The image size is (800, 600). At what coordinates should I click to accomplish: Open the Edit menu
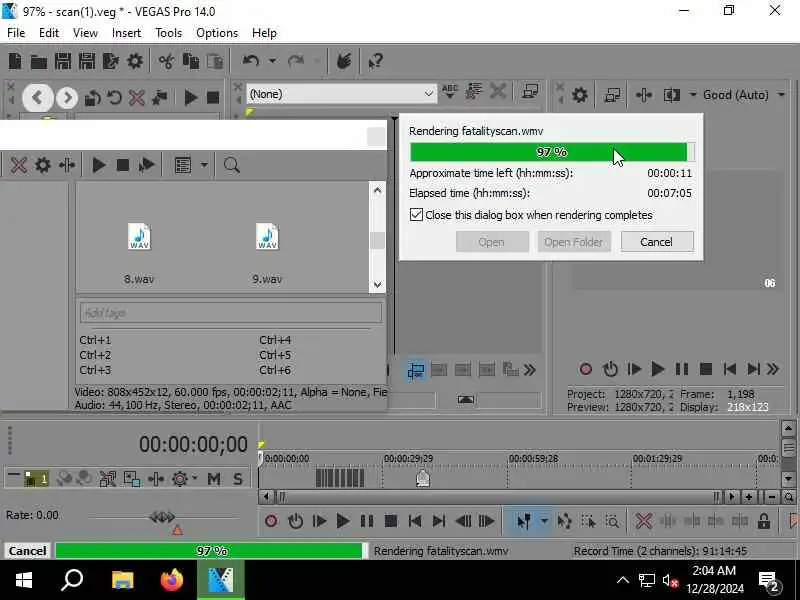[x=48, y=33]
